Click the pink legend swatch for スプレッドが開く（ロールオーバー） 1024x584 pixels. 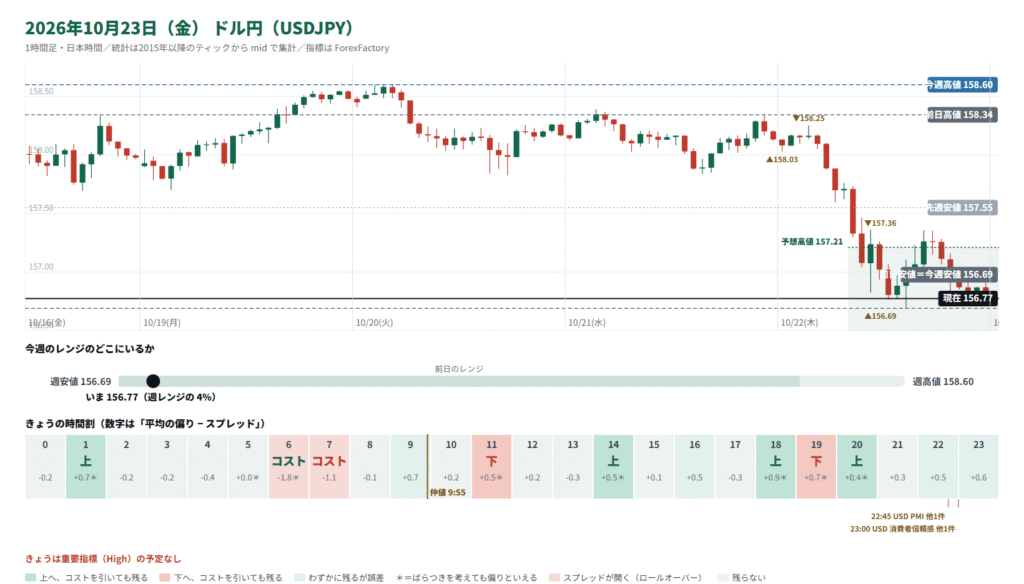click(x=554, y=577)
